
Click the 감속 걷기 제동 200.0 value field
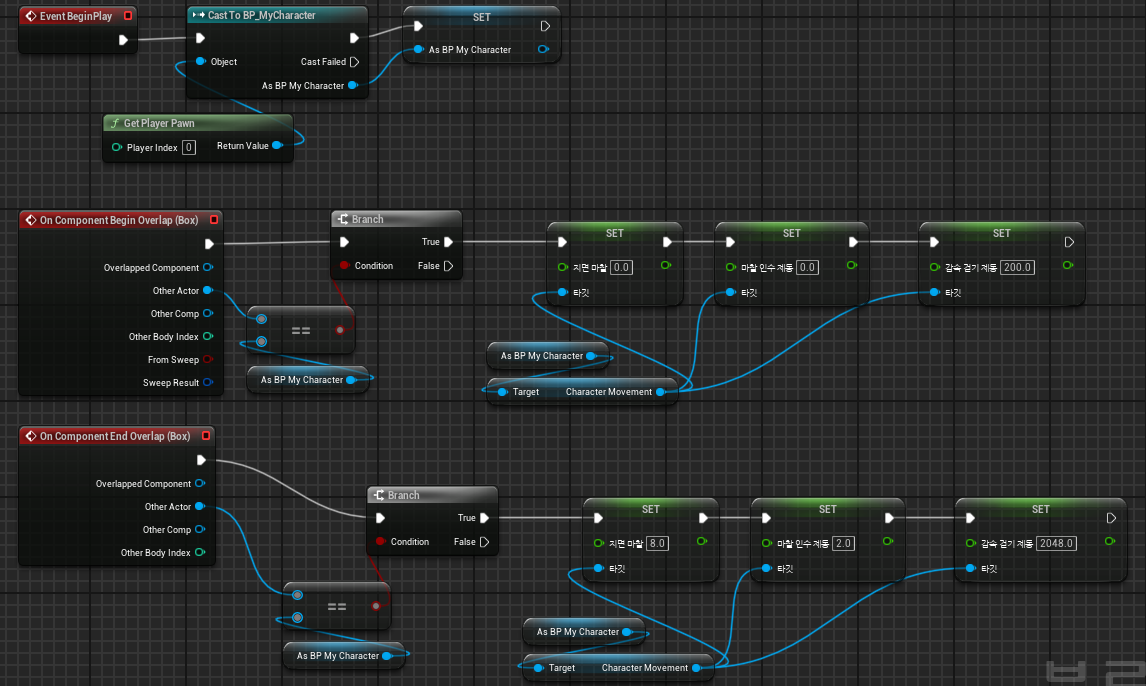1017,267
